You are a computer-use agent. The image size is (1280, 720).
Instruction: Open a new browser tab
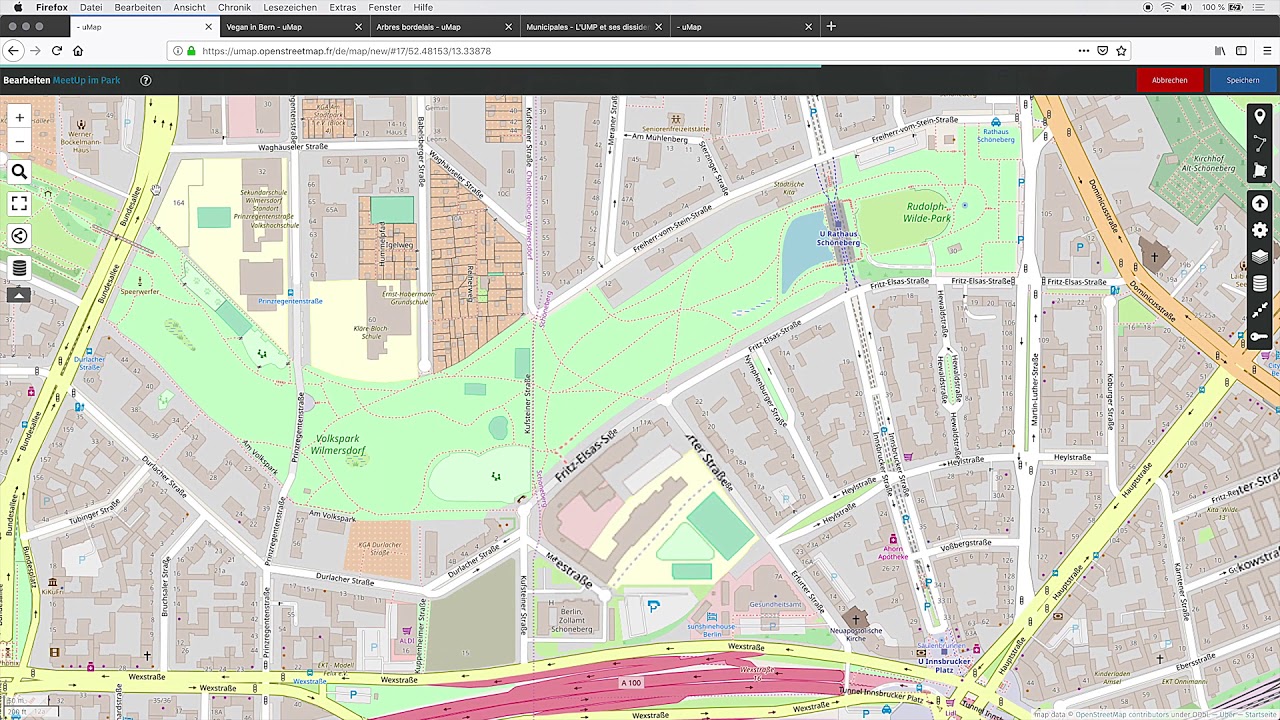[831, 27]
